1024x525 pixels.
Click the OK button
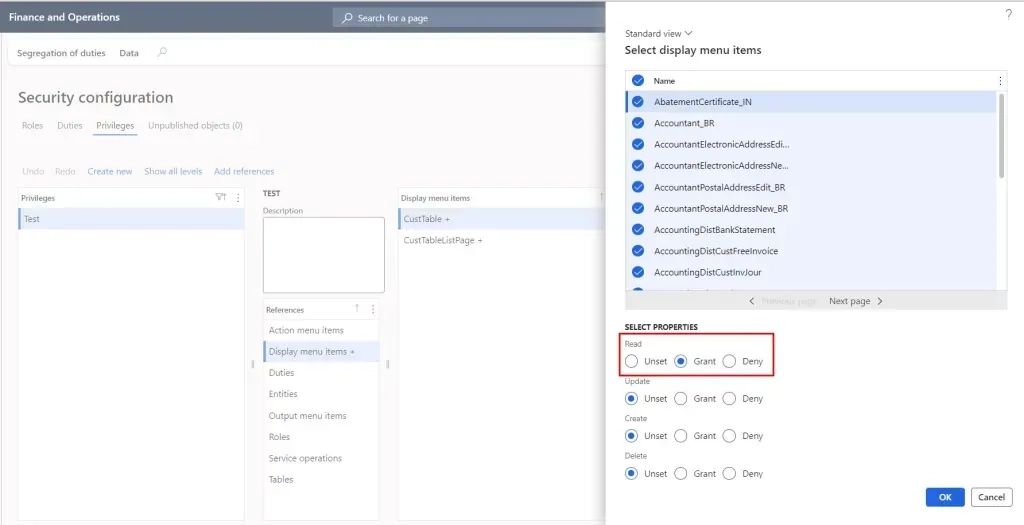click(x=945, y=497)
